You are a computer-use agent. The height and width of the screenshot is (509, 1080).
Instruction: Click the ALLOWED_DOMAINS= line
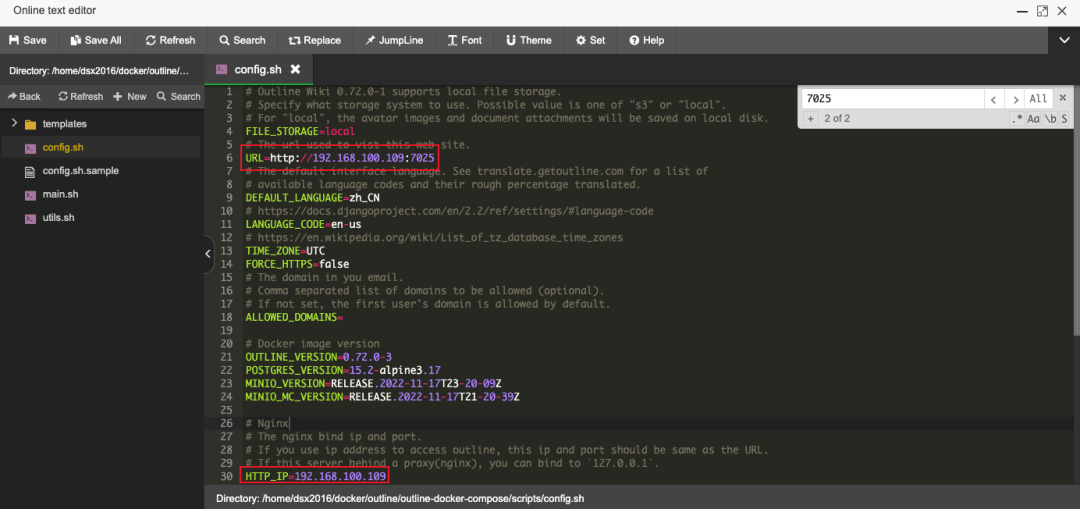(x=294, y=318)
